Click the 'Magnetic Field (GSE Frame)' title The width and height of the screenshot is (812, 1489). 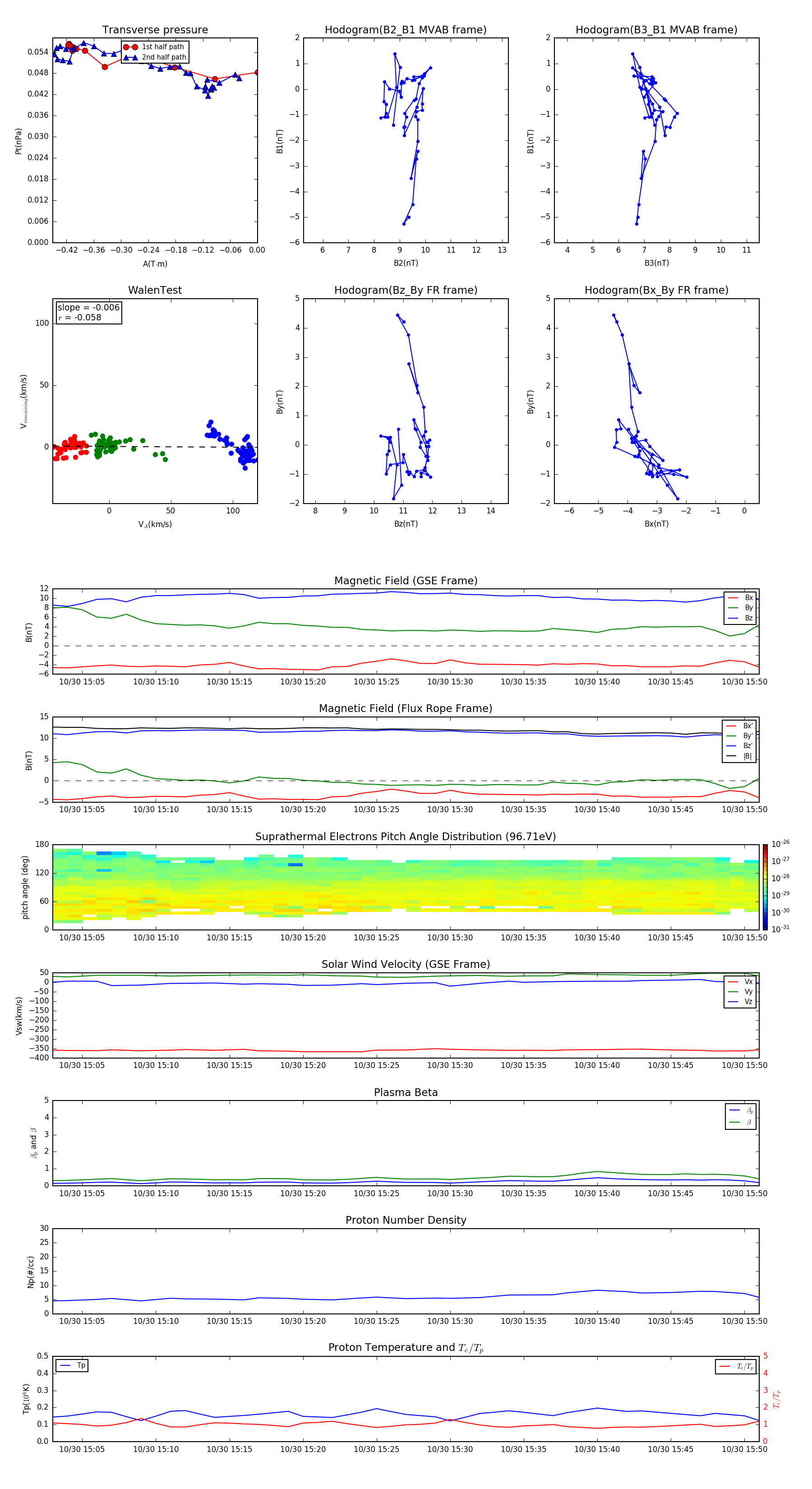point(406,581)
